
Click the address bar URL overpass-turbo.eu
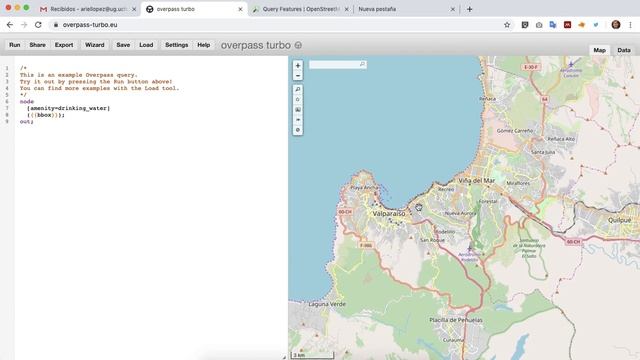point(90,25)
